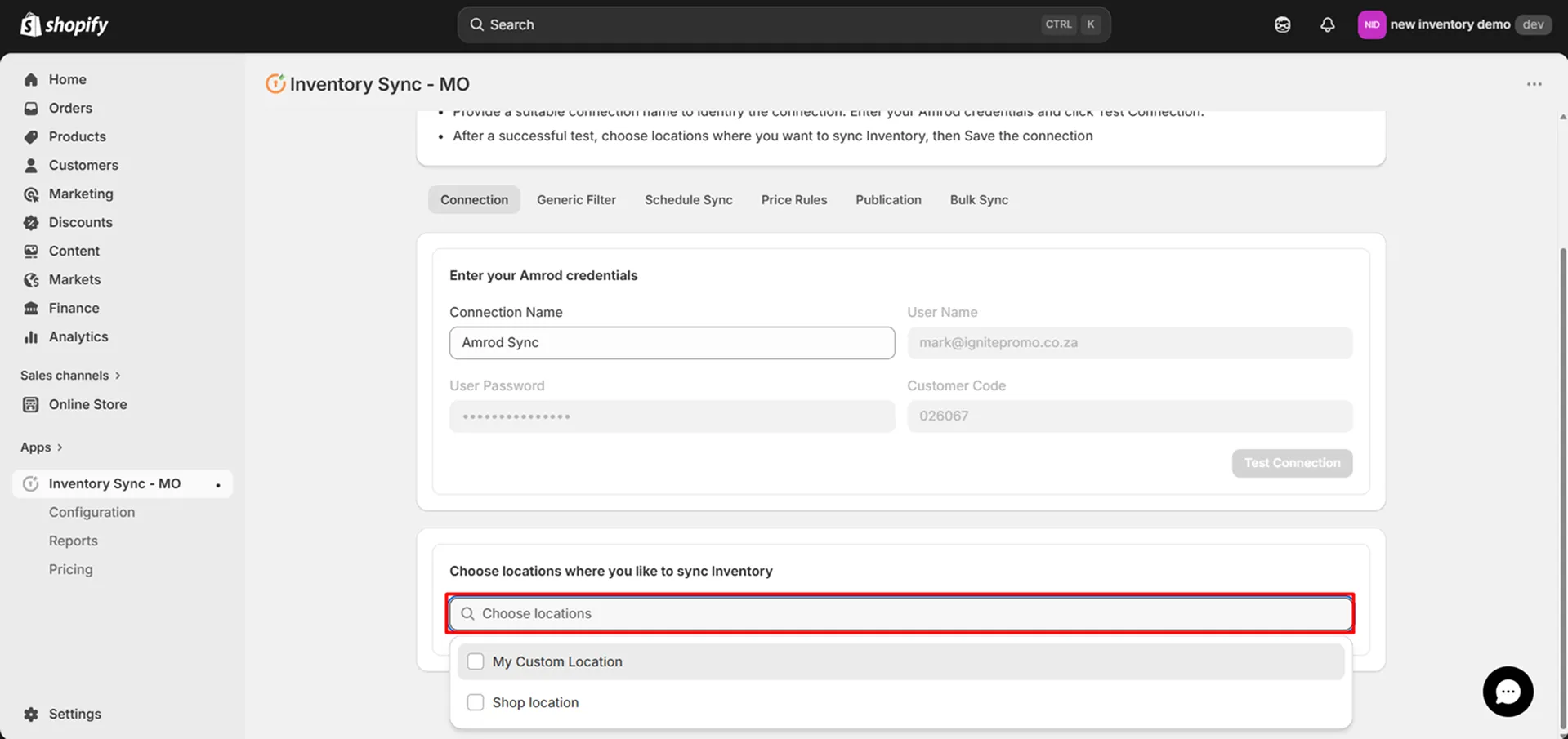Check the My Custom Location checkbox
The image size is (1568, 739).
tap(475, 661)
